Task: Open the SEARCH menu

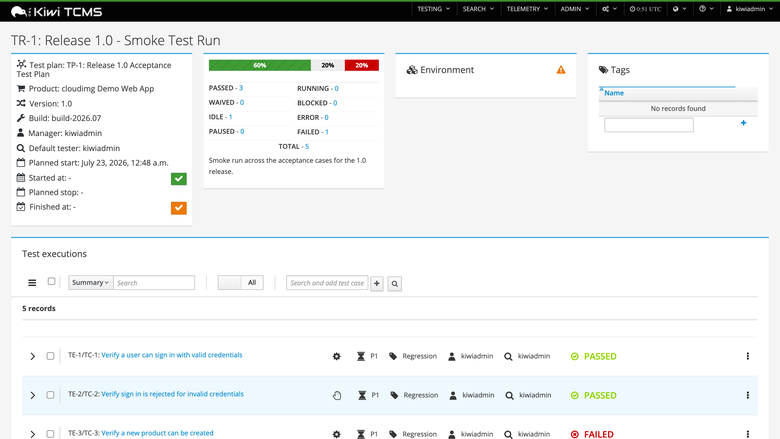Action: 479,9
